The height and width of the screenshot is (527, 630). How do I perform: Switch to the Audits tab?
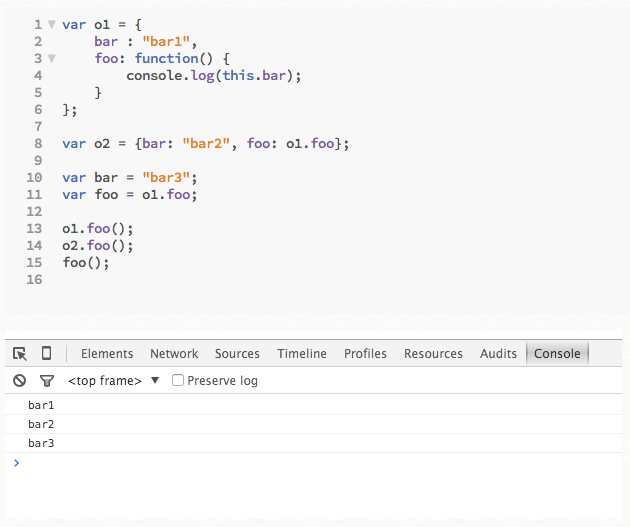click(x=498, y=353)
